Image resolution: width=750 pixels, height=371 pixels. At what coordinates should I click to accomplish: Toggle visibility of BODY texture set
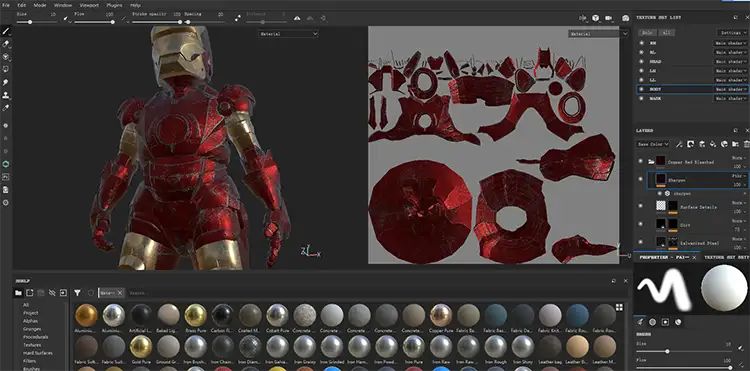pos(641,89)
